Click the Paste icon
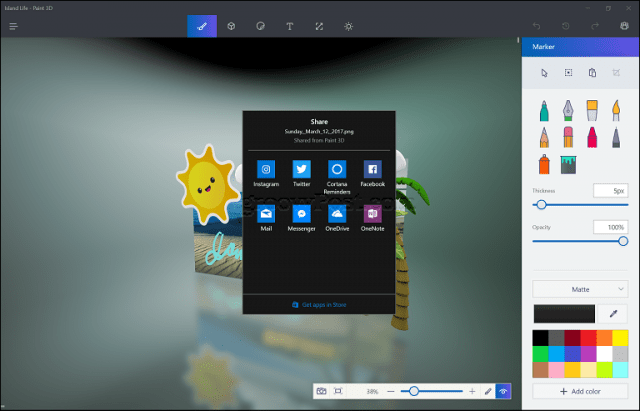Image resolution: width=640 pixels, height=411 pixels. (x=592, y=73)
